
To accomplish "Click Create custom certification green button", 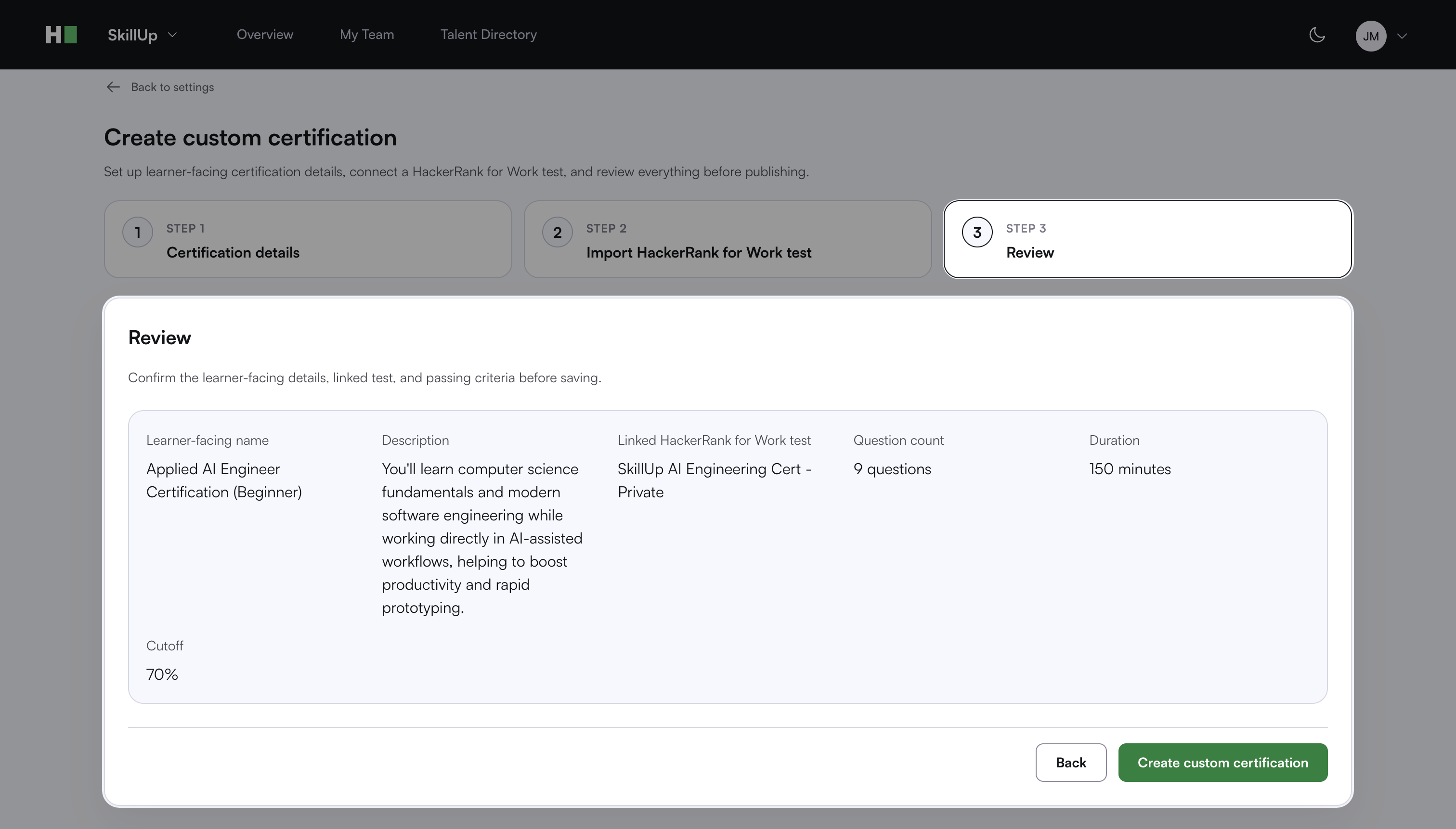I will (x=1222, y=763).
